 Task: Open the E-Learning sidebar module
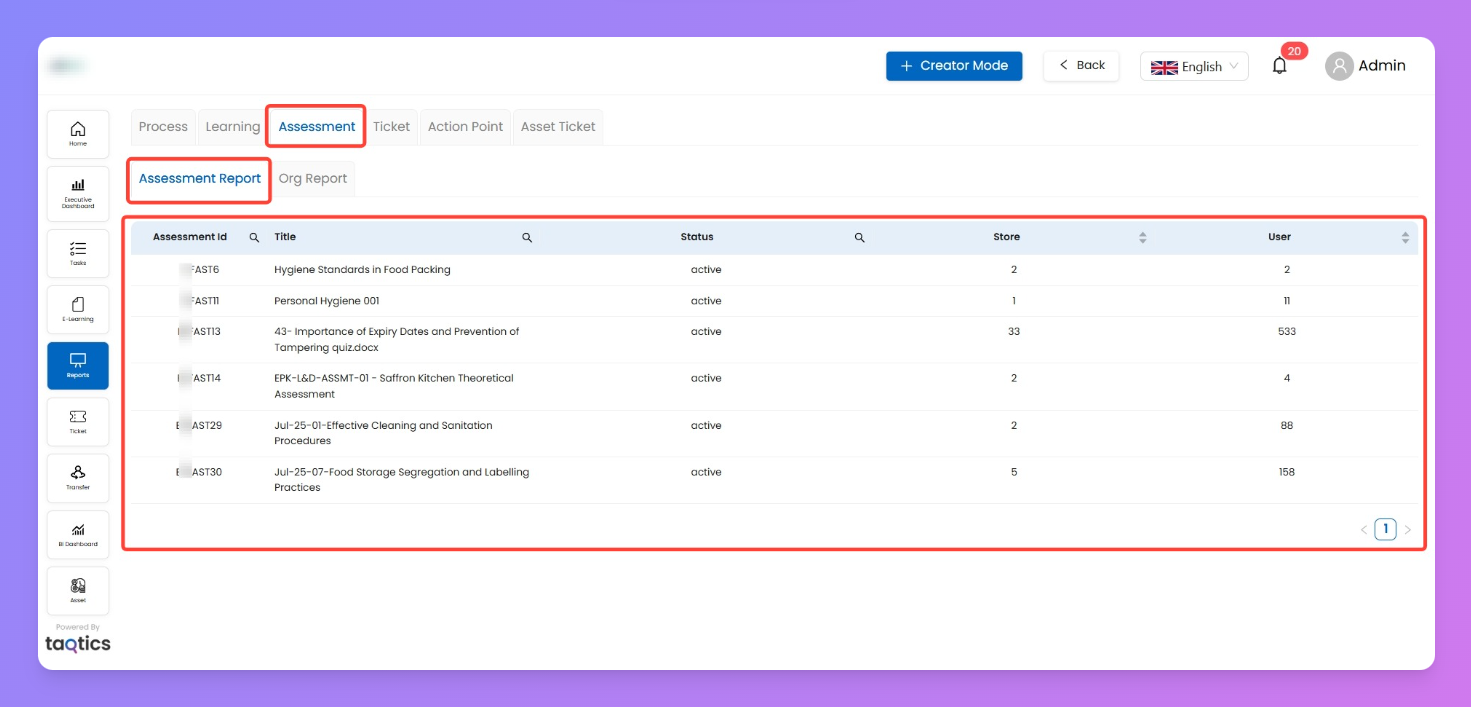tap(78, 309)
